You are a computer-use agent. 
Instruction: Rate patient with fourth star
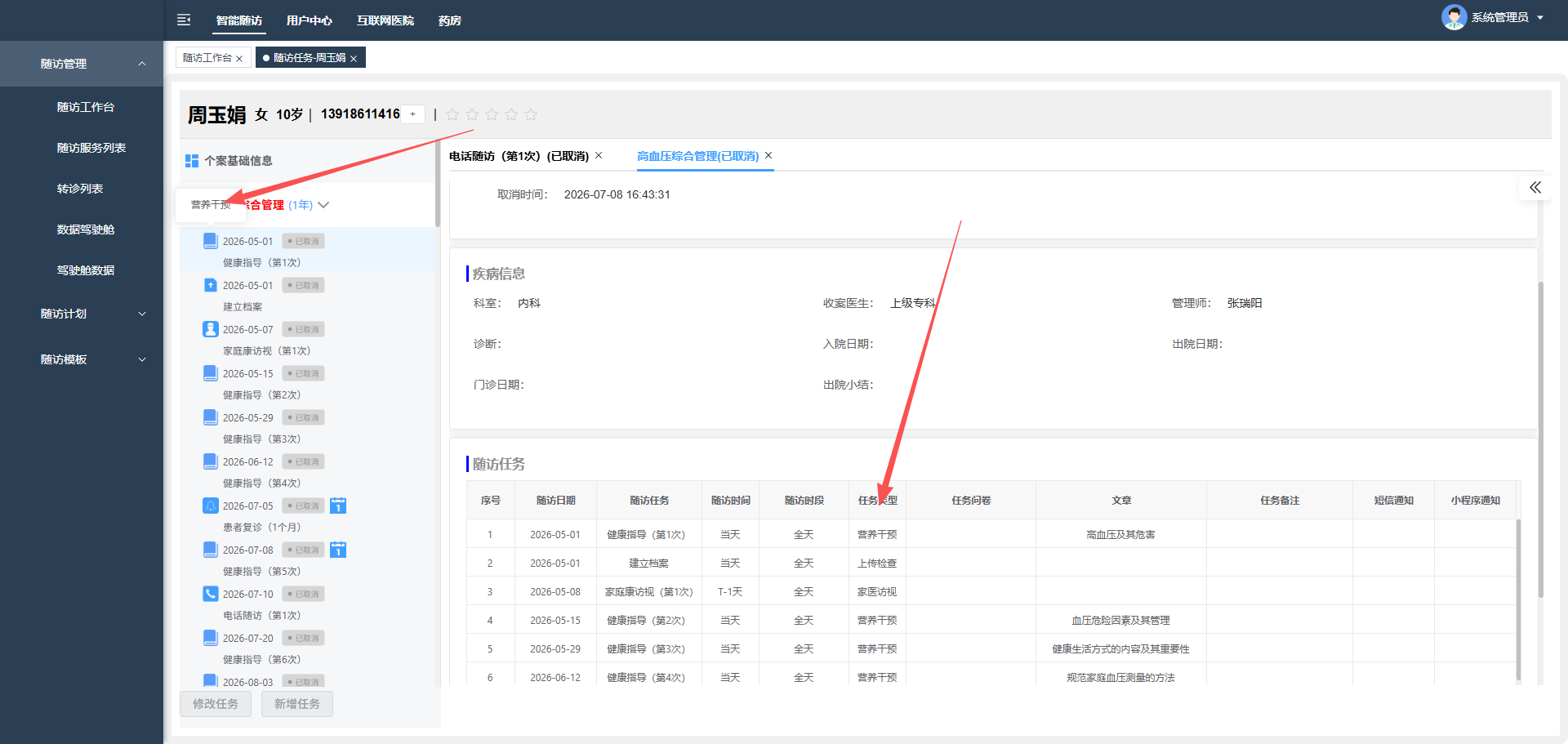click(x=511, y=114)
